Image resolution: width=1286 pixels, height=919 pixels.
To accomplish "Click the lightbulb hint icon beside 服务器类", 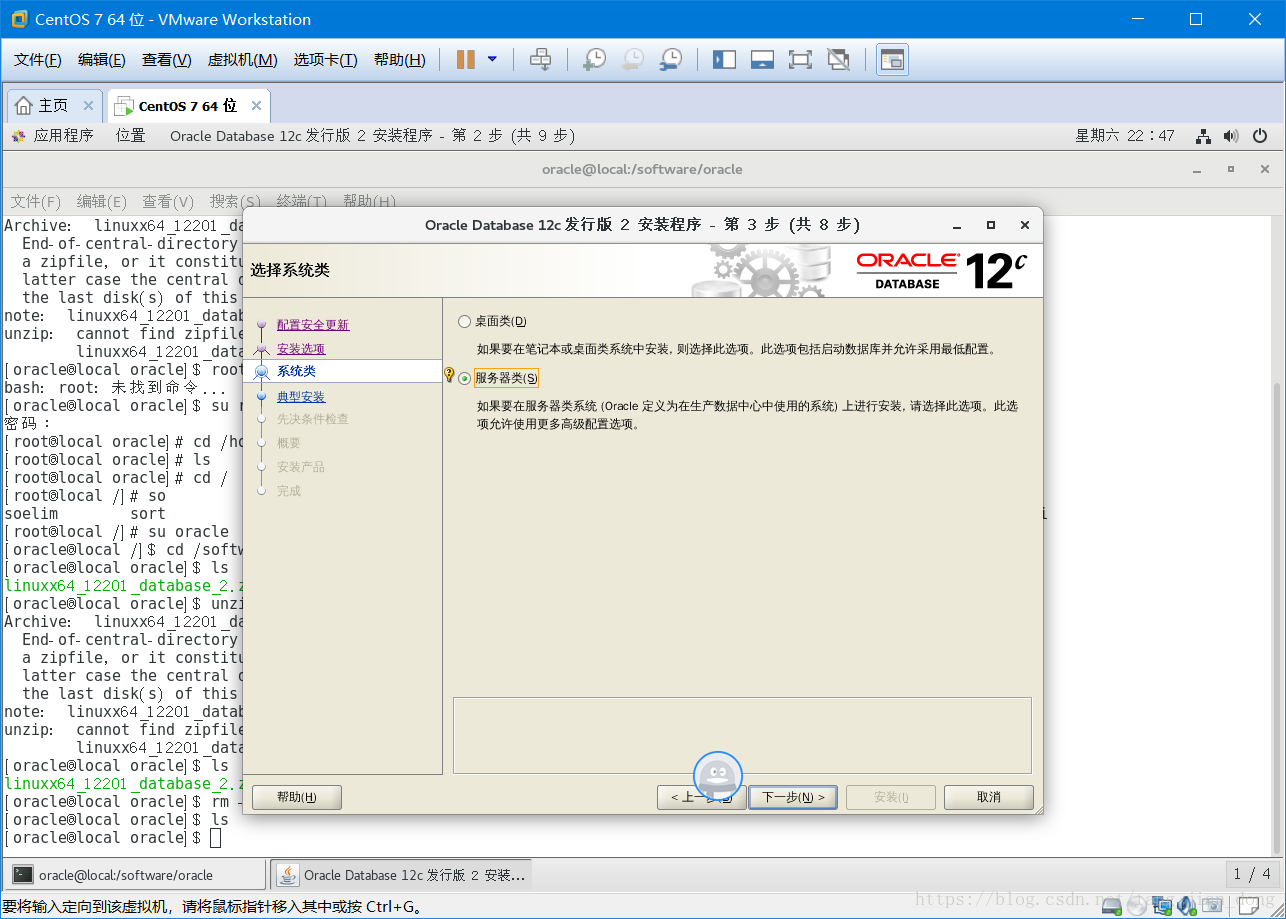I will 449,375.
